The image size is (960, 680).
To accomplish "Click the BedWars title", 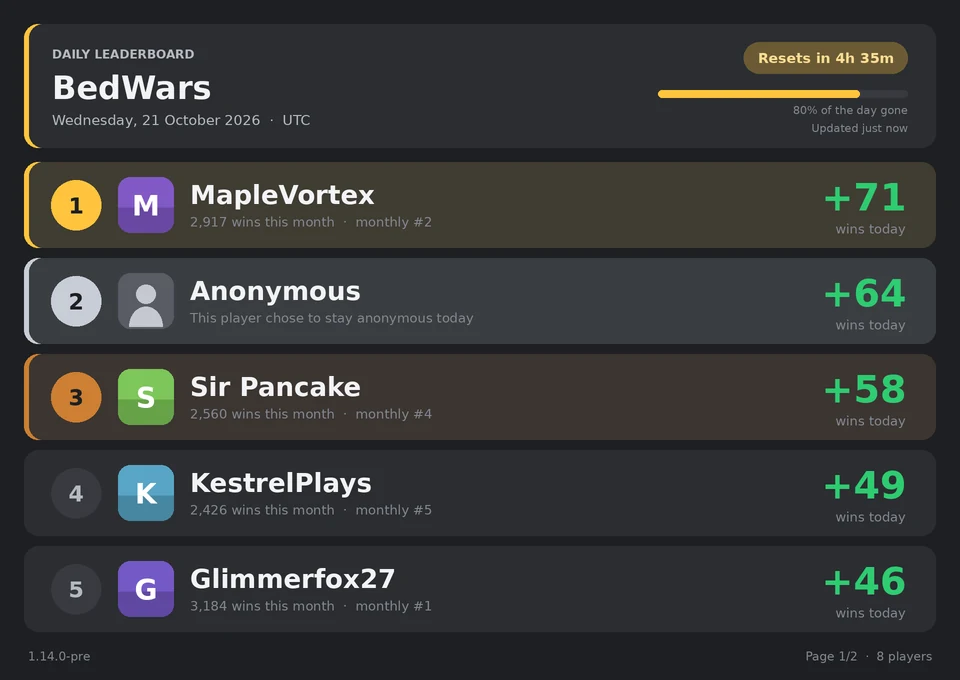I will [x=132, y=88].
